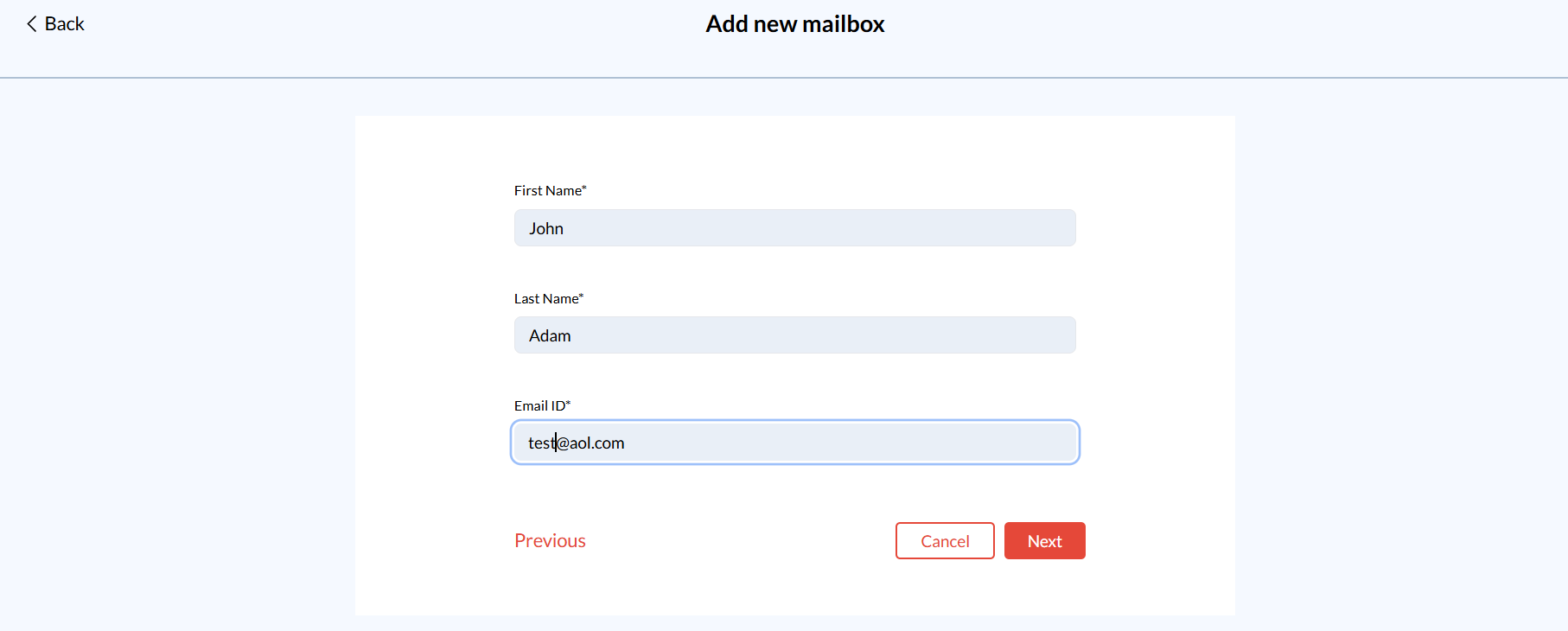This screenshot has width=1568, height=631.
Task: Click ".com" in the email address
Action: point(609,443)
